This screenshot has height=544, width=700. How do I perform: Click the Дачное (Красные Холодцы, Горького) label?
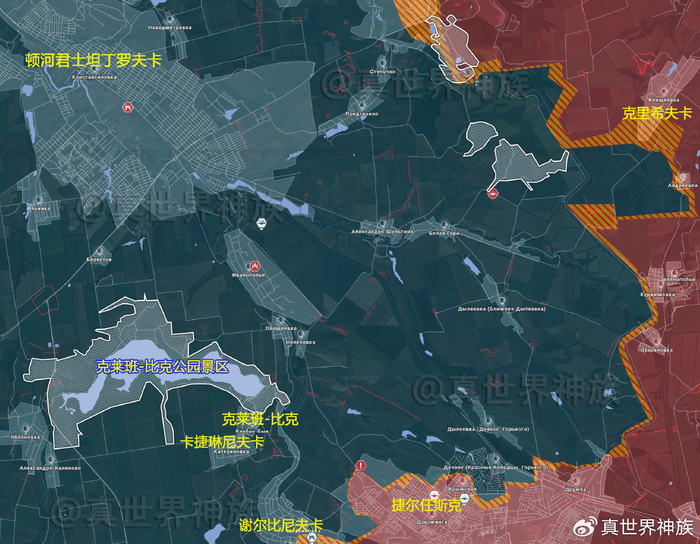(495, 467)
